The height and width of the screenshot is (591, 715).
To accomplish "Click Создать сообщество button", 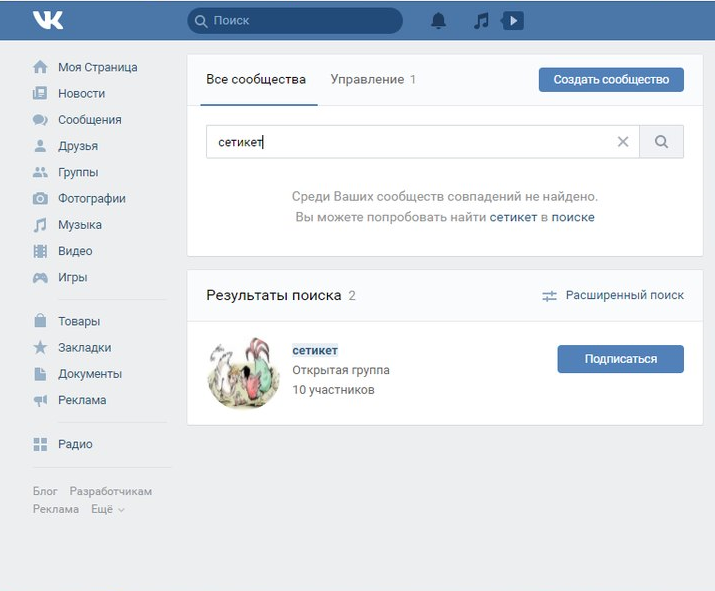I will coord(611,80).
